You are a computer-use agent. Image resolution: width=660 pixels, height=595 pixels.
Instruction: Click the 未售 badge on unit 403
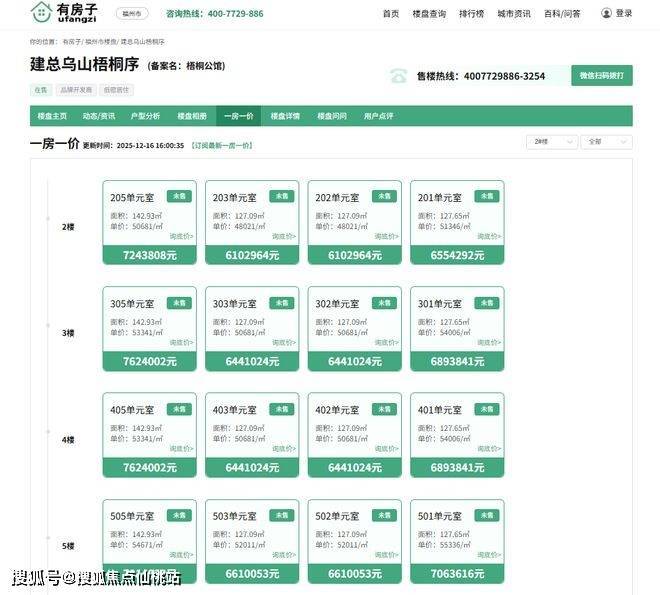click(282, 409)
